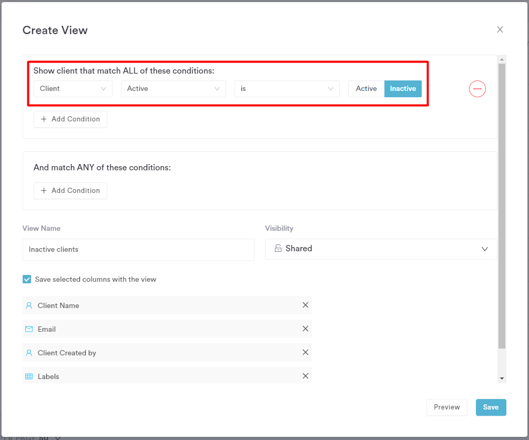
Task: Remove the Labels column with its X
Action: coord(305,376)
